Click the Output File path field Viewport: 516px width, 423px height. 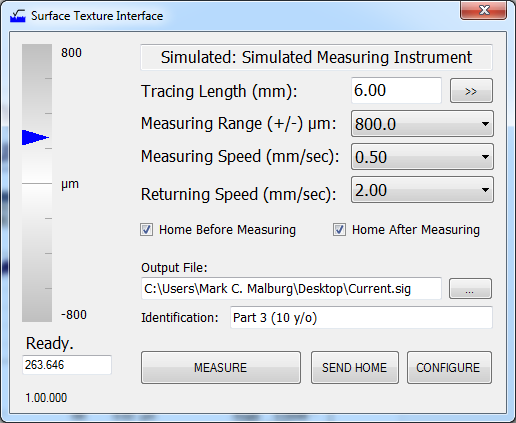(291, 288)
